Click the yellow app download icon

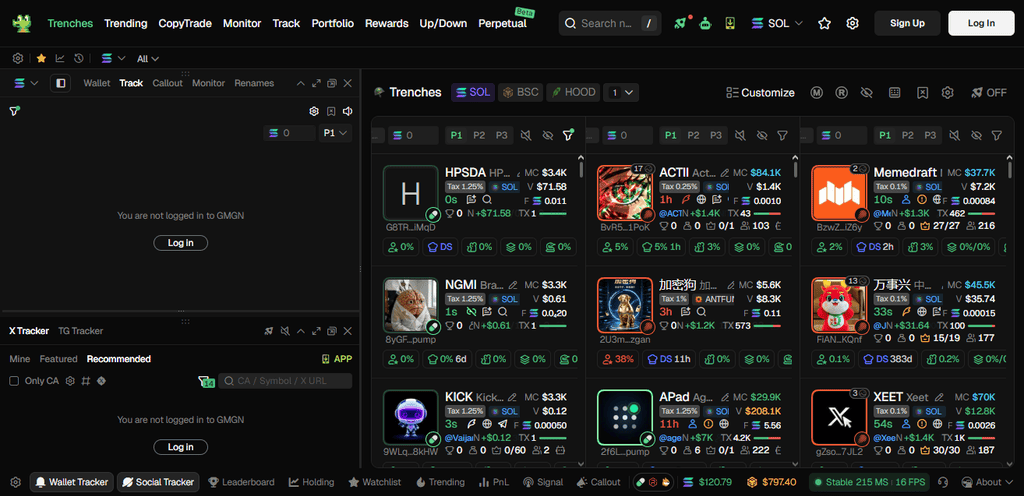coord(729,23)
